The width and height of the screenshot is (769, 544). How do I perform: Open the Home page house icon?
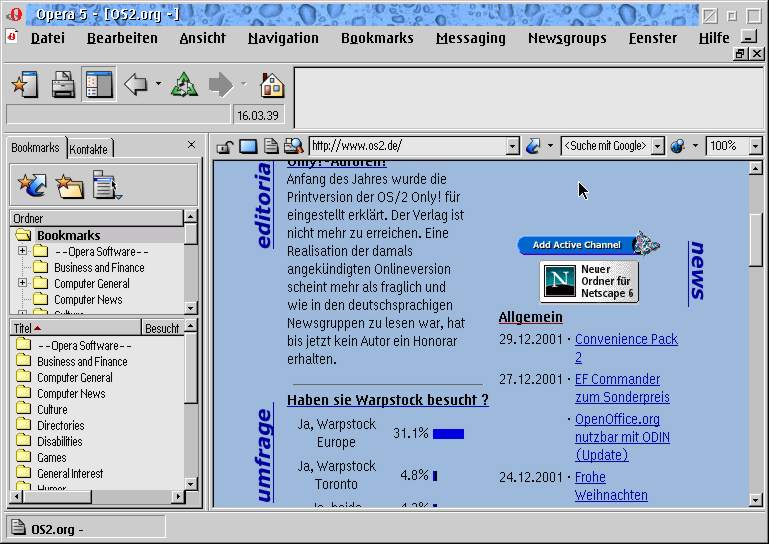[272, 85]
